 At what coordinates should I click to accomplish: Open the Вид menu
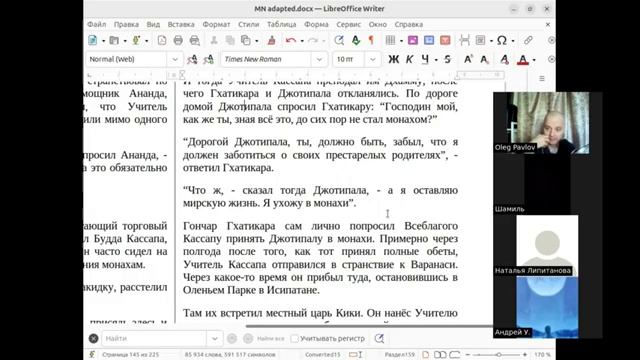pyautogui.click(x=153, y=24)
